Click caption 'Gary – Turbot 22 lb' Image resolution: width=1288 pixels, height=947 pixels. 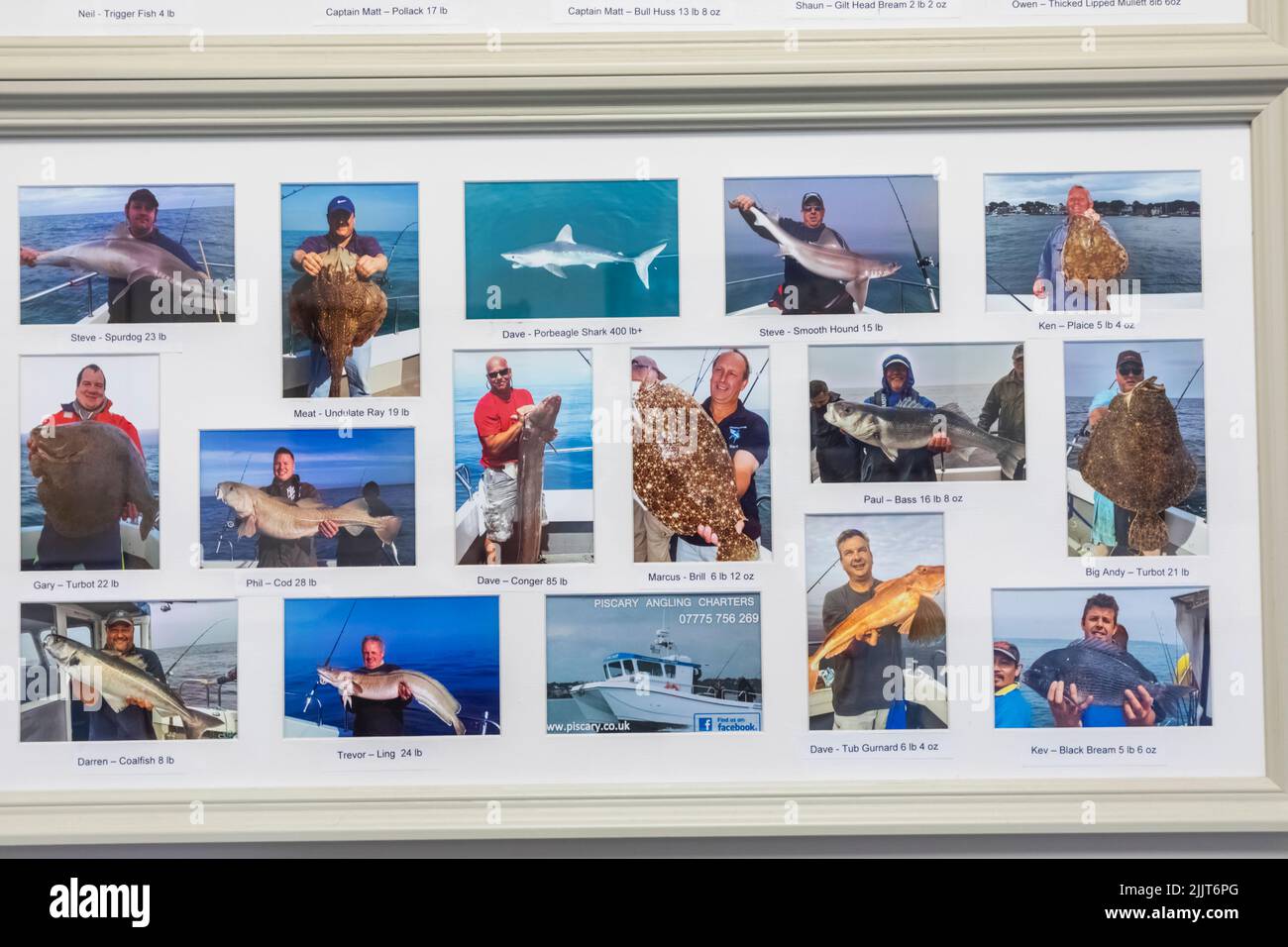(75, 584)
